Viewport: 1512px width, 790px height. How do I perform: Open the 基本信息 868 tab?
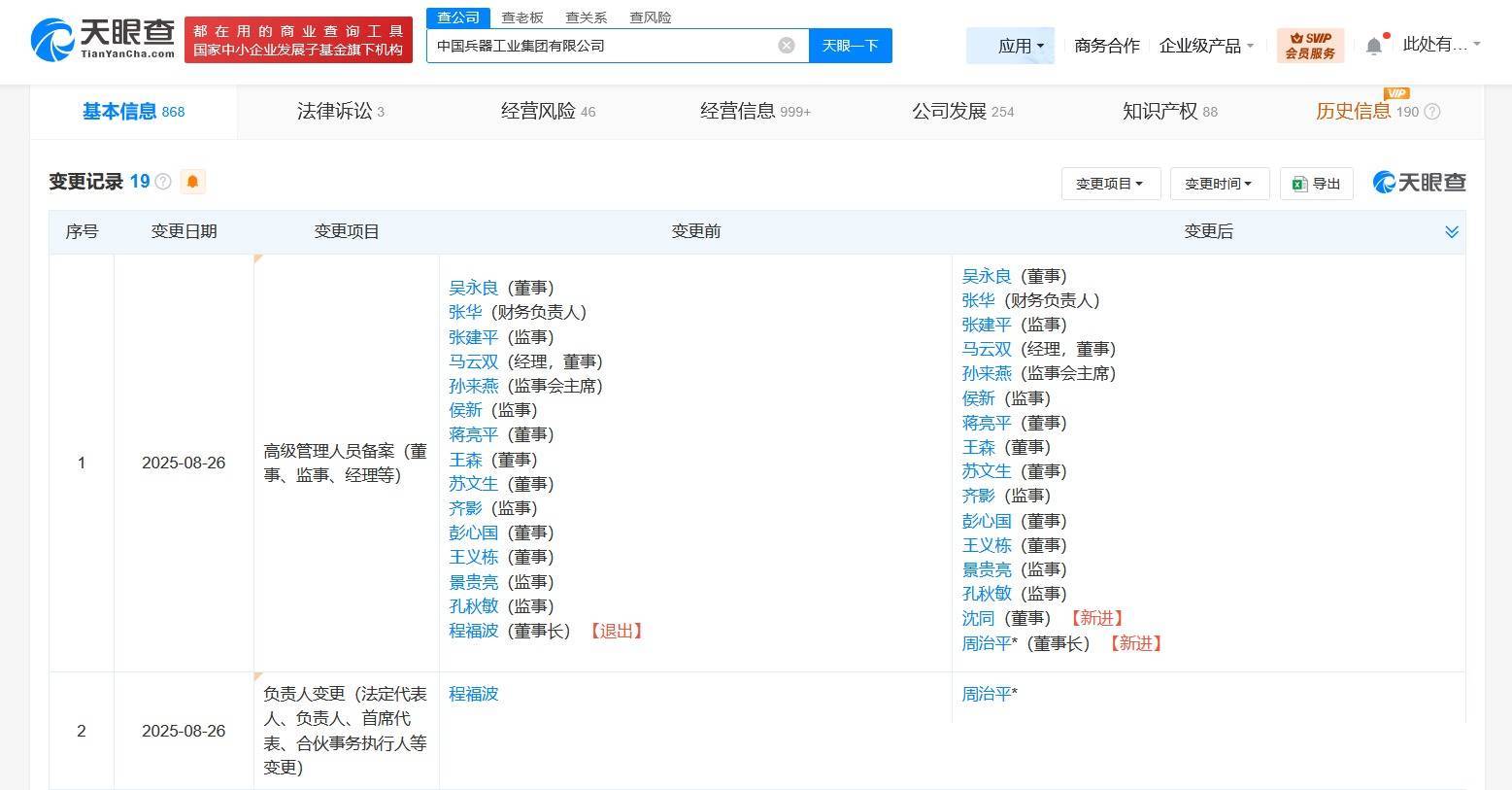tap(133, 112)
